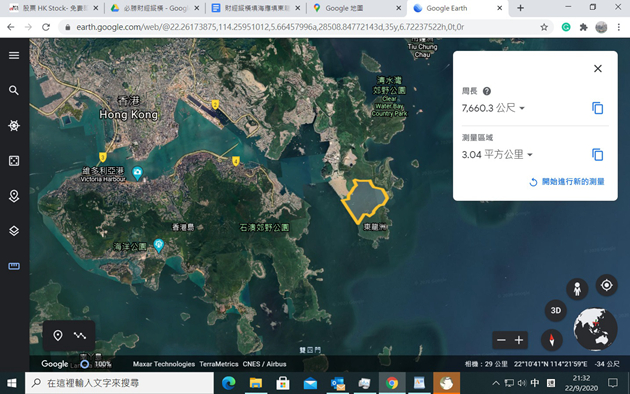Select the Measure ruler tool
Screen dimensions: 630x394
point(14,266)
